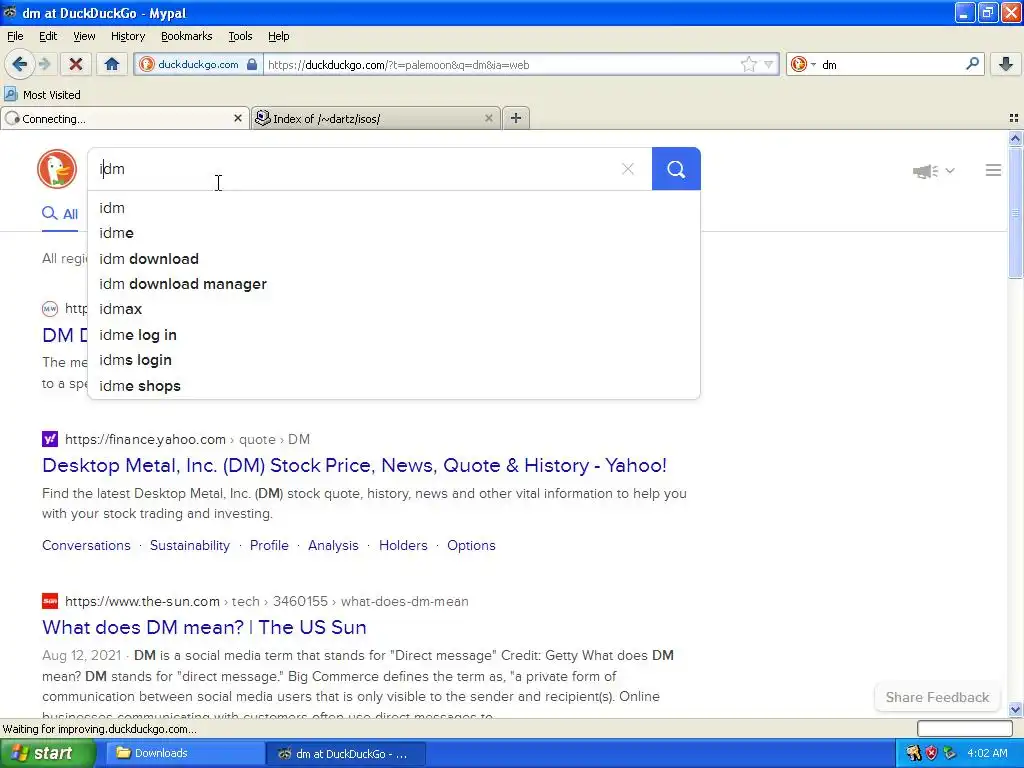Open the list all tabs button
Image resolution: width=1024 pixels, height=768 pixels.
point(1014,118)
